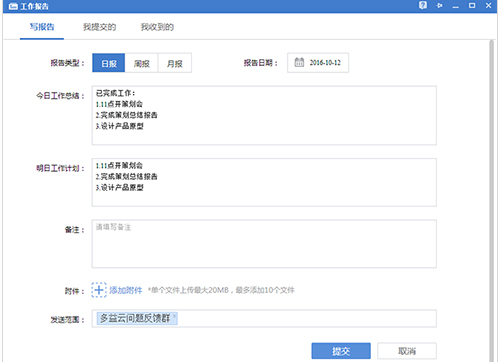
Task: Switch to the 写报告 tab
Action: (42, 27)
